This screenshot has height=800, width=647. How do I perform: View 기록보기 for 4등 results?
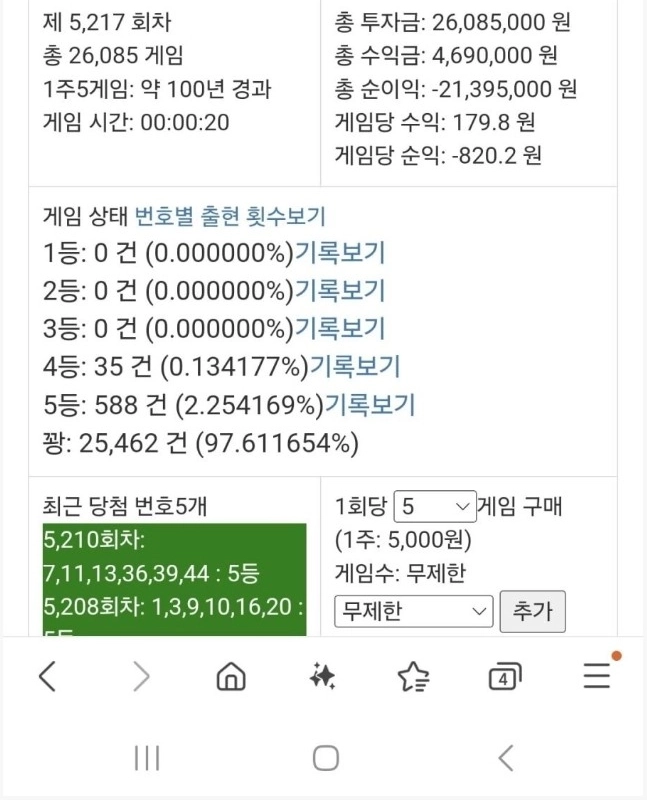[x=355, y=367]
